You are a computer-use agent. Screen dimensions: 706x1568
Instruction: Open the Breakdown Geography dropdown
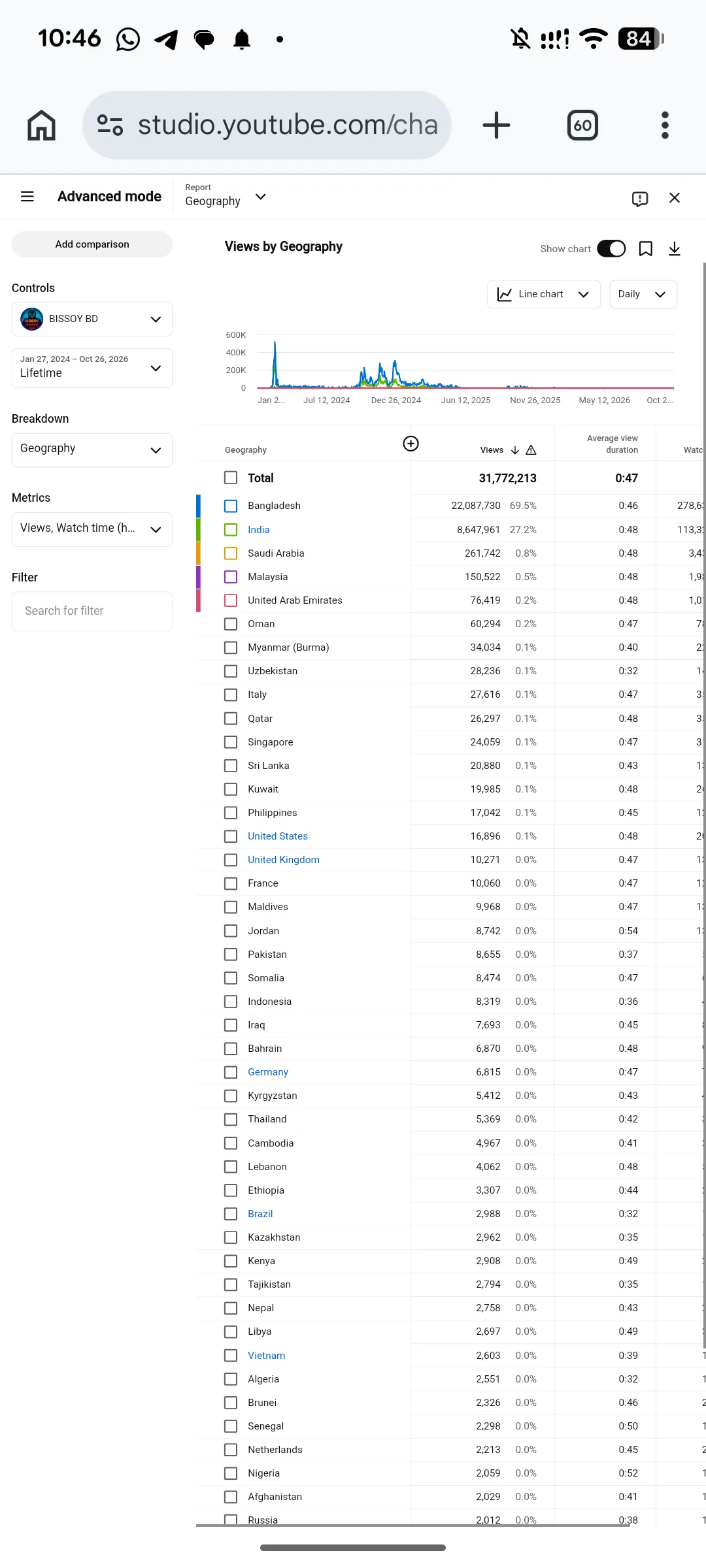[92, 449]
